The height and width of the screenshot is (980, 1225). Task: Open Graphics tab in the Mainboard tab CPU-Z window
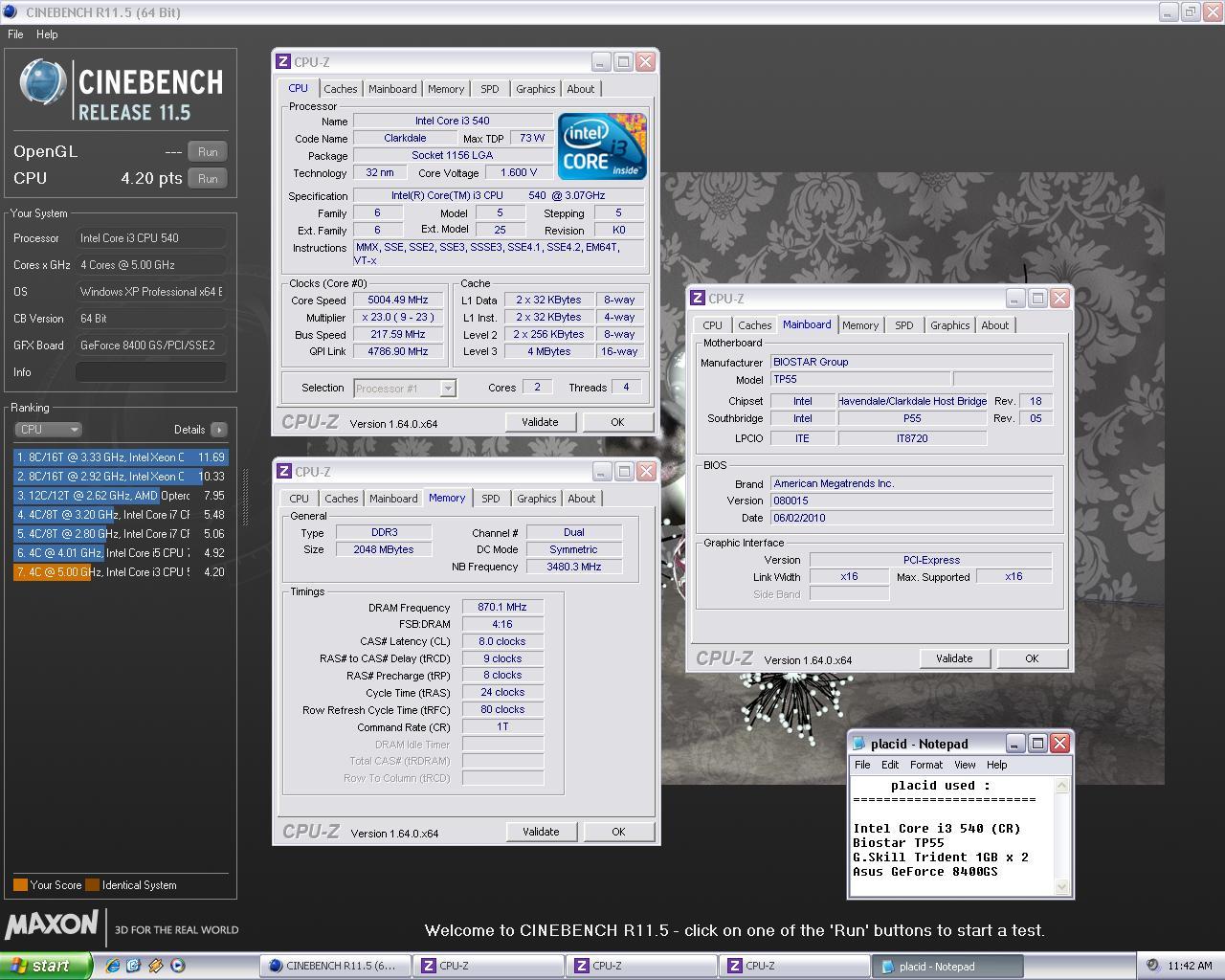tap(950, 325)
